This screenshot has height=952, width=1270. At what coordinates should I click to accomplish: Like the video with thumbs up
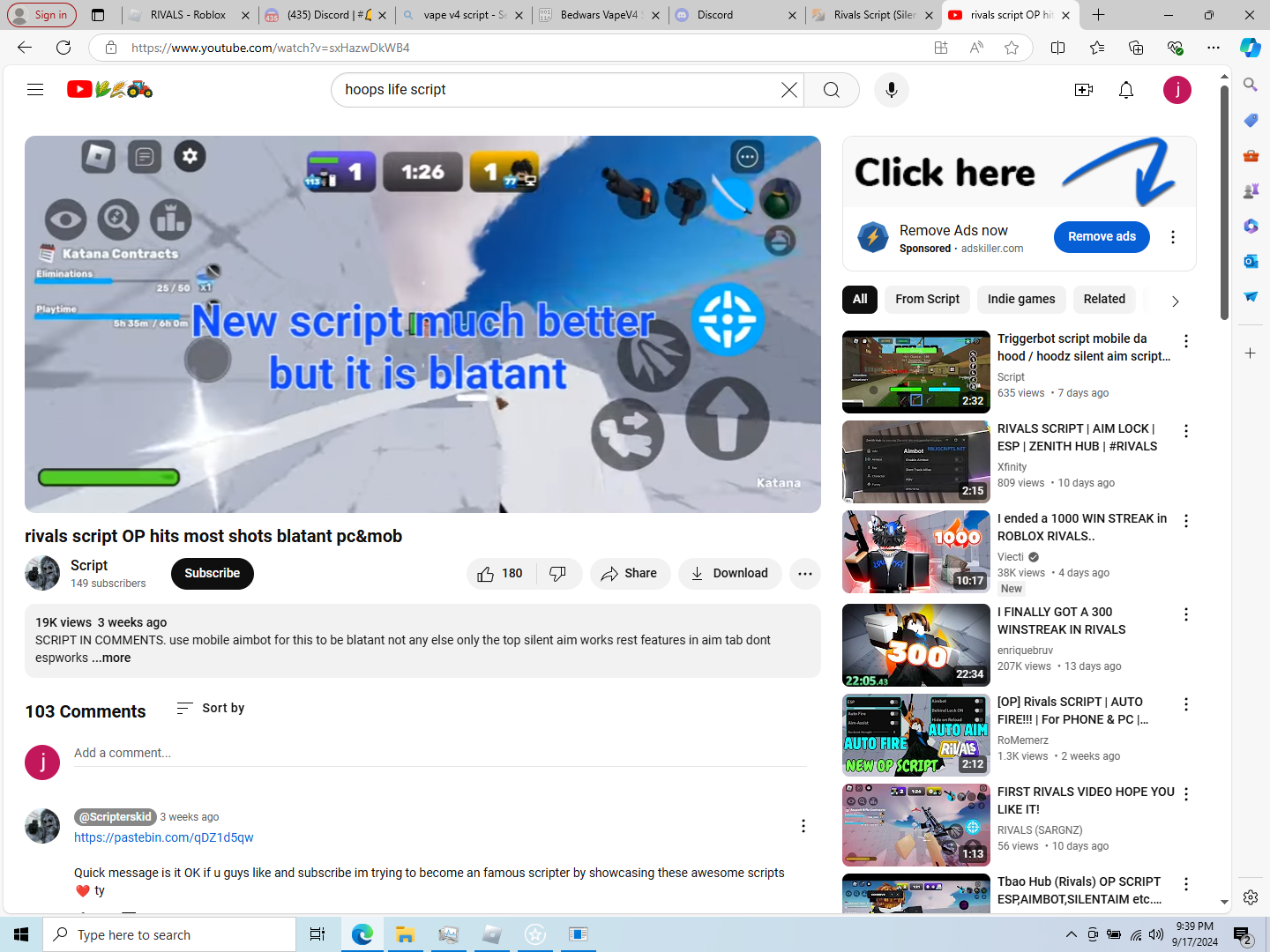(500, 574)
